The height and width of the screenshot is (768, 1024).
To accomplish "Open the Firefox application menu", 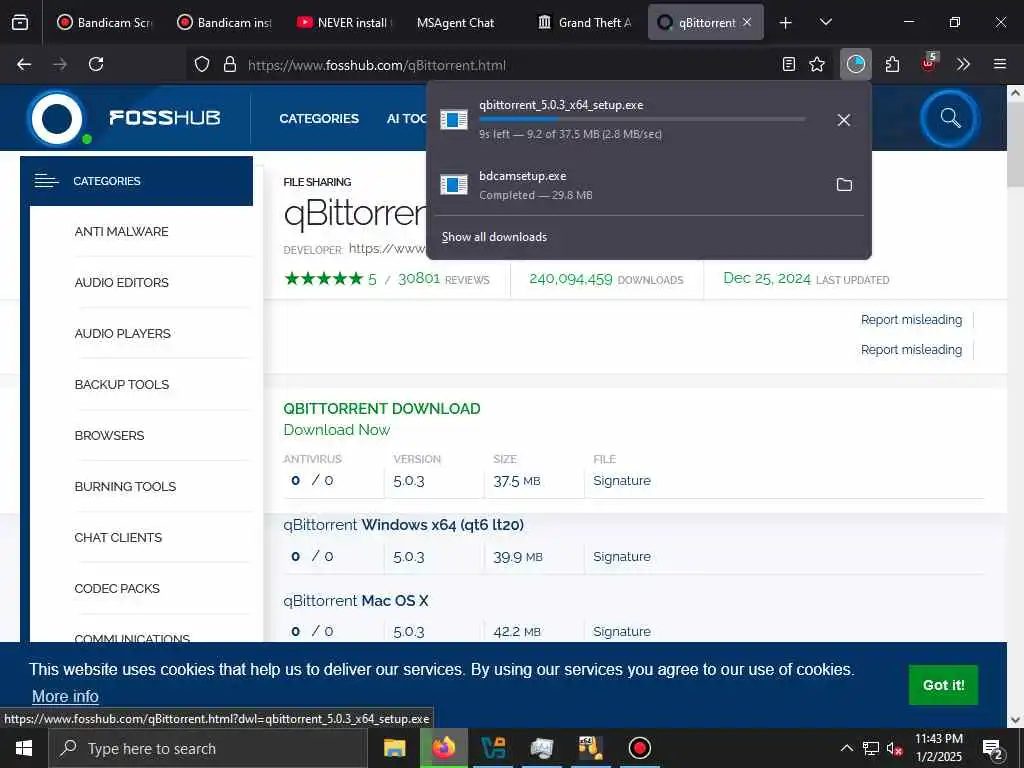I will point(1000,64).
